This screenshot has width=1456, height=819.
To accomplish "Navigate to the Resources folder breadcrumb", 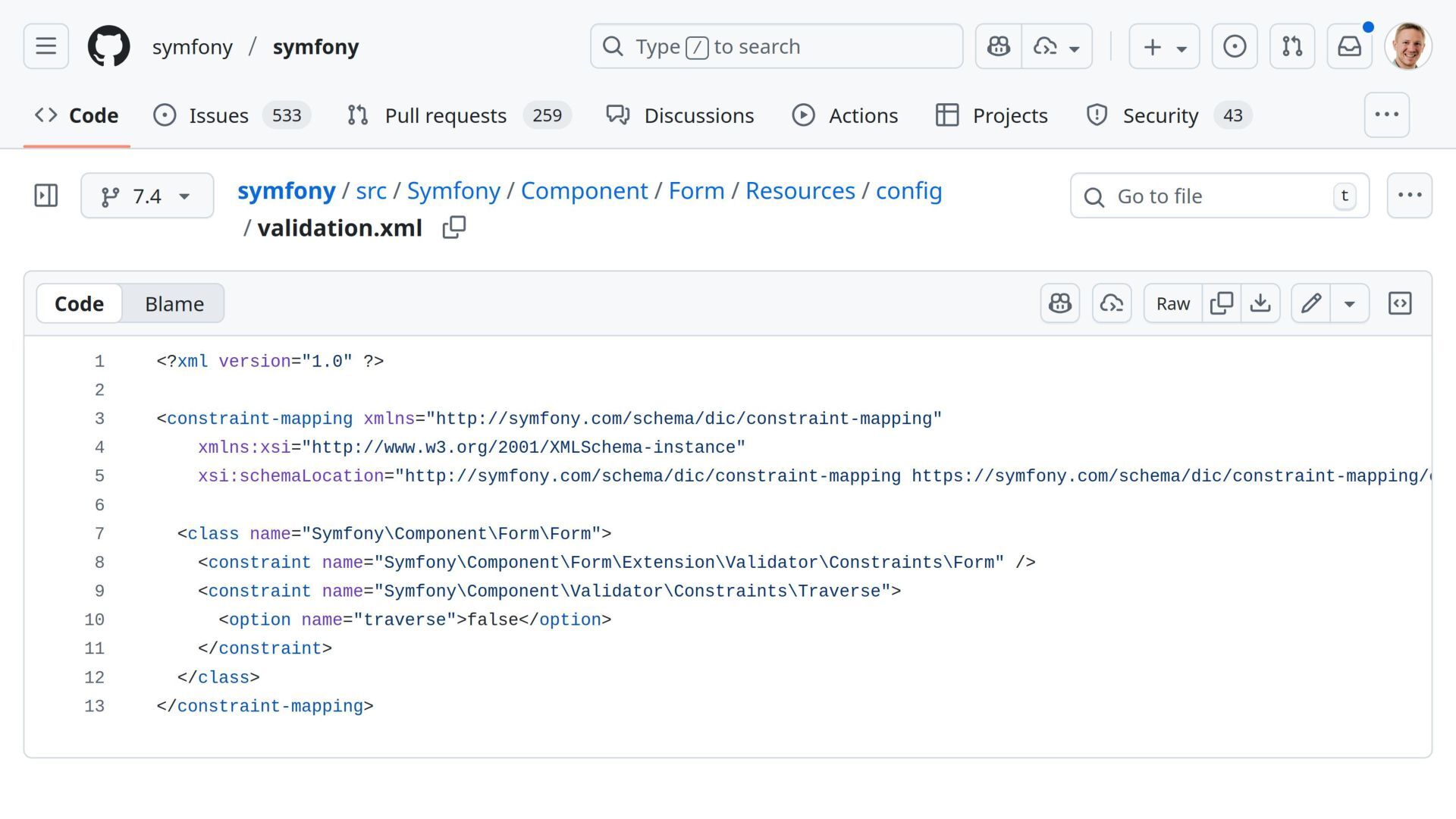I will click(x=799, y=190).
